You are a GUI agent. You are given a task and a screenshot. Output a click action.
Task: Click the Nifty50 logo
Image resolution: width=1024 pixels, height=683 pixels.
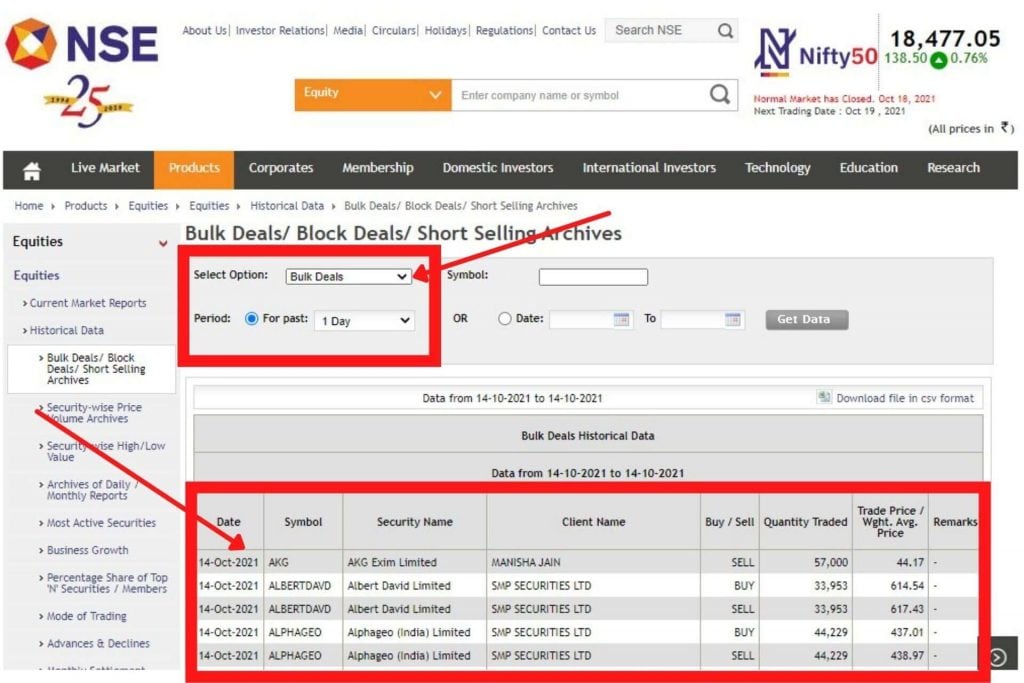[816, 52]
